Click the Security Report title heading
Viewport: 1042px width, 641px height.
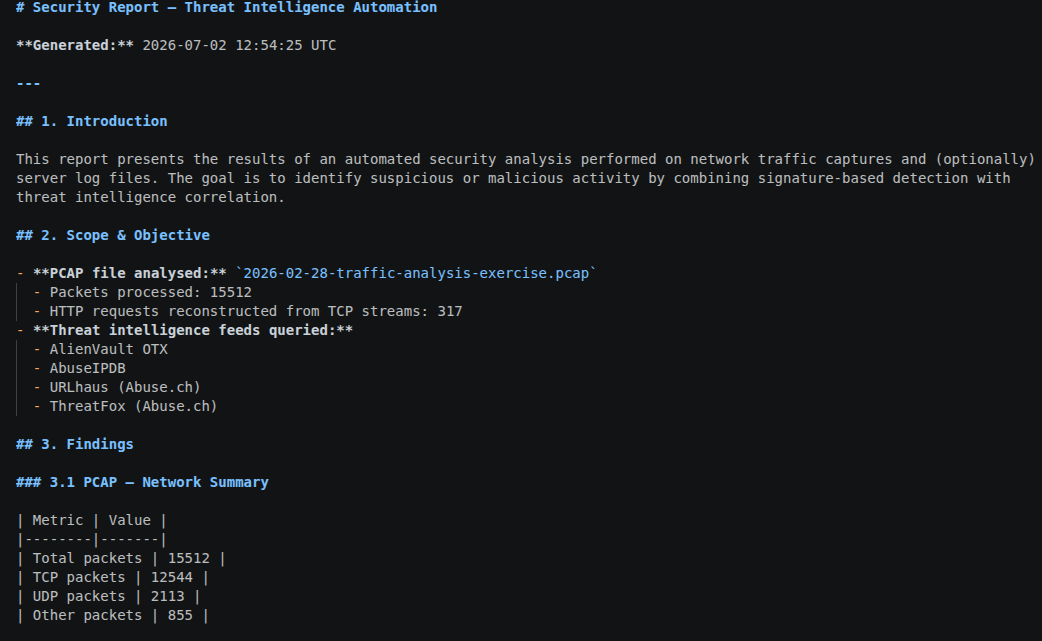227,7
